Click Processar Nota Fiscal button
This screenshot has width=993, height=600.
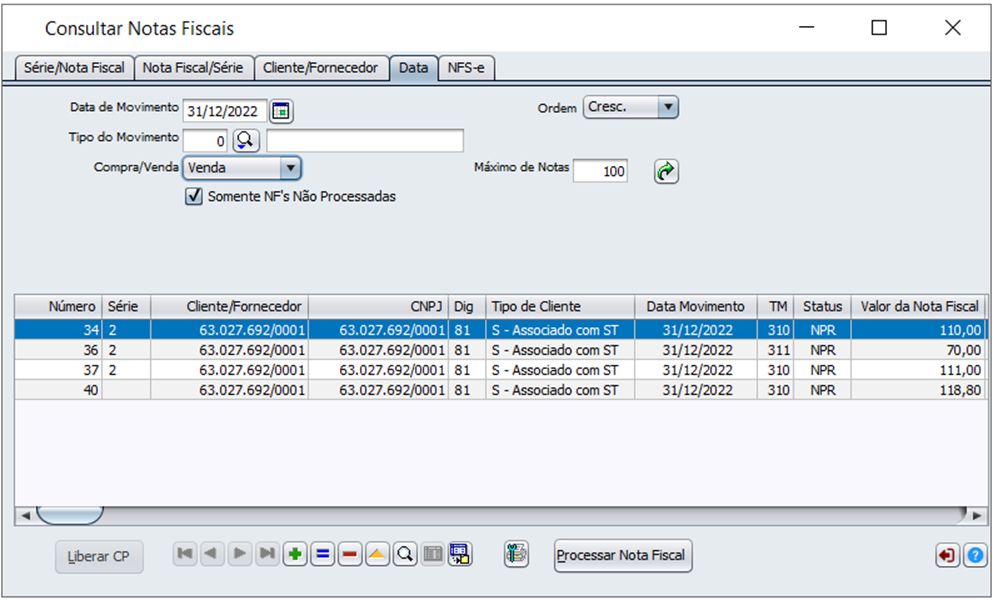(622, 556)
